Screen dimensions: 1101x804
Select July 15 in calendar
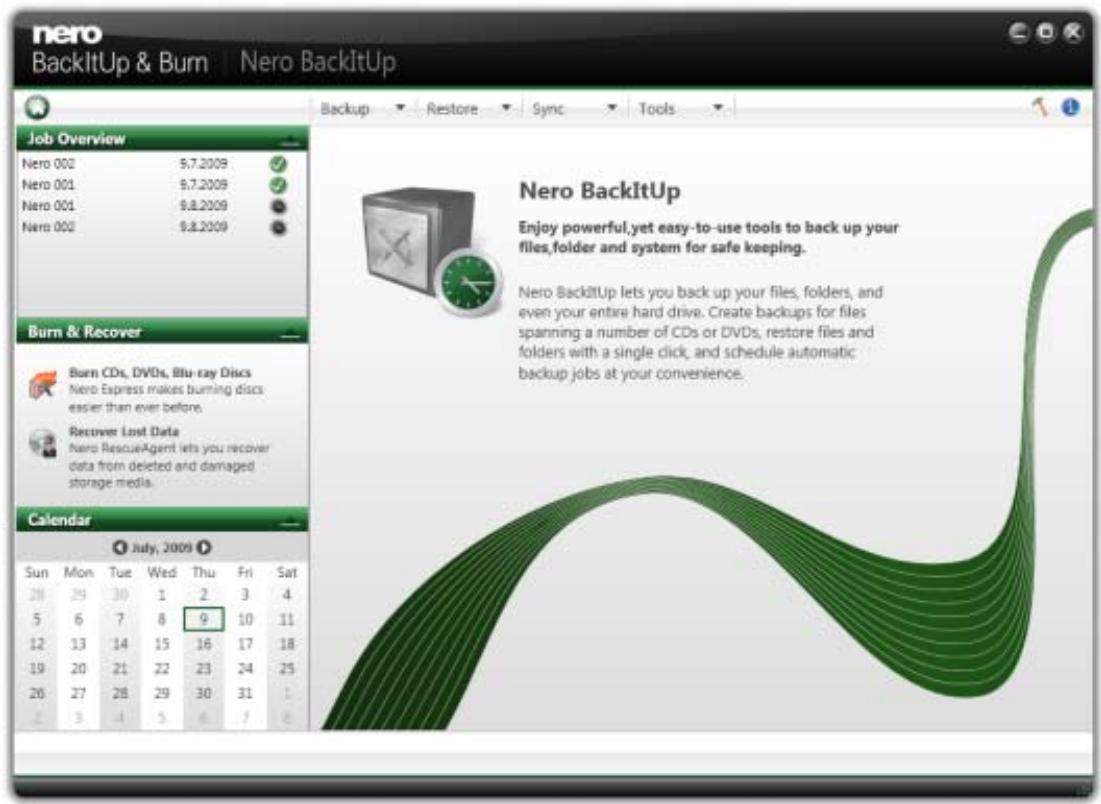[162, 644]
